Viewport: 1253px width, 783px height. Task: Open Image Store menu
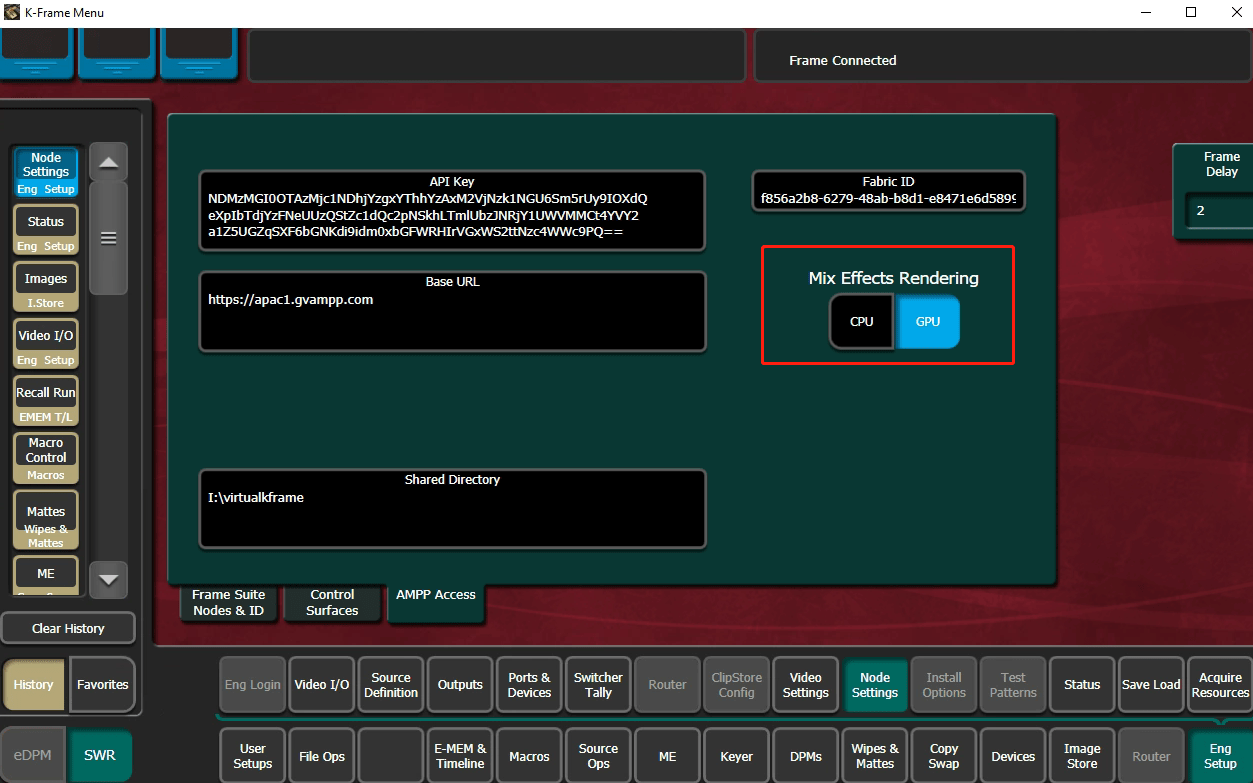coord(1082,756)
